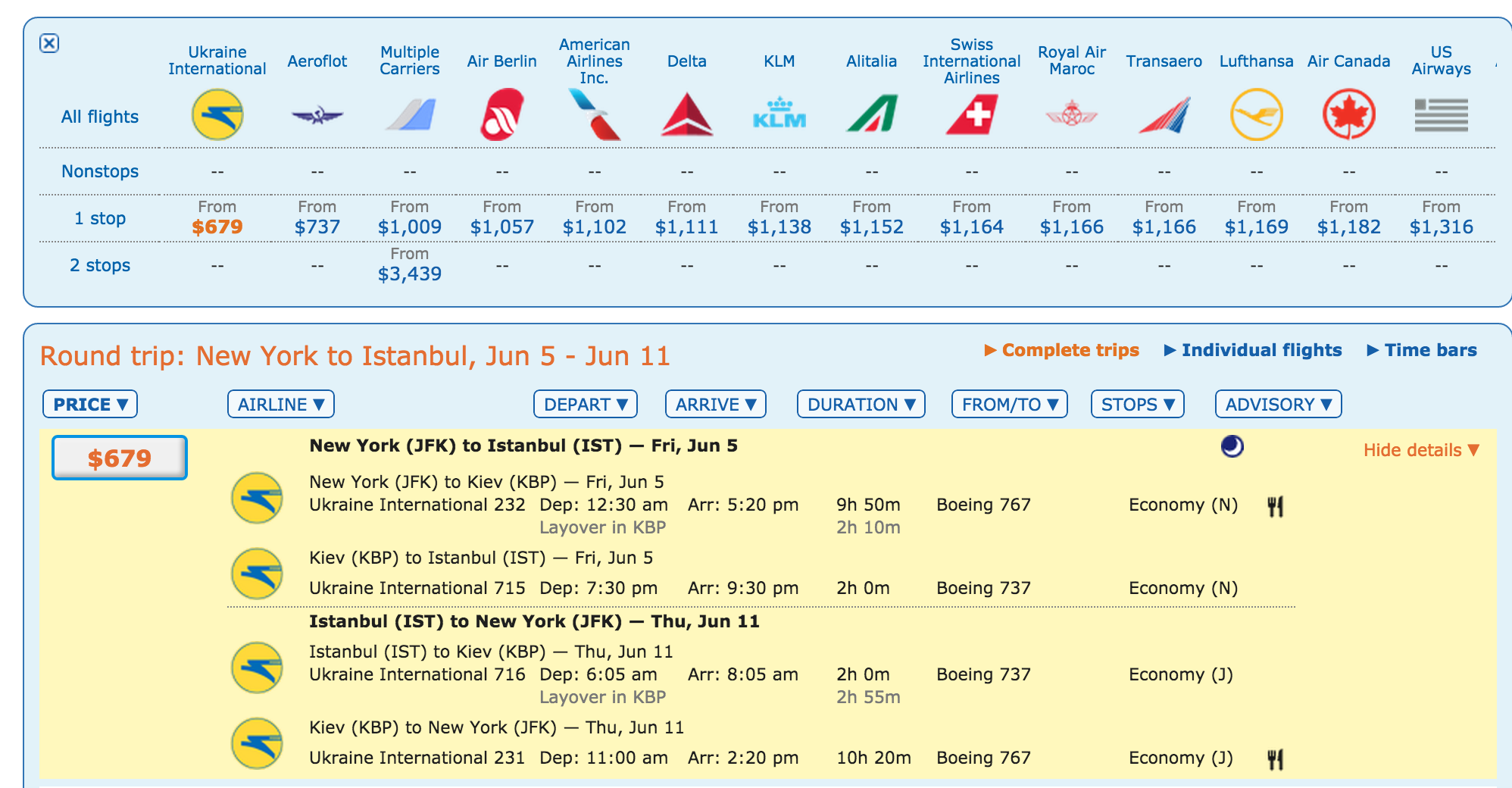Viewport: 1512px width, 788px height.
Task: Open the PRICE sort dropdown
Action: click(90, 405)
